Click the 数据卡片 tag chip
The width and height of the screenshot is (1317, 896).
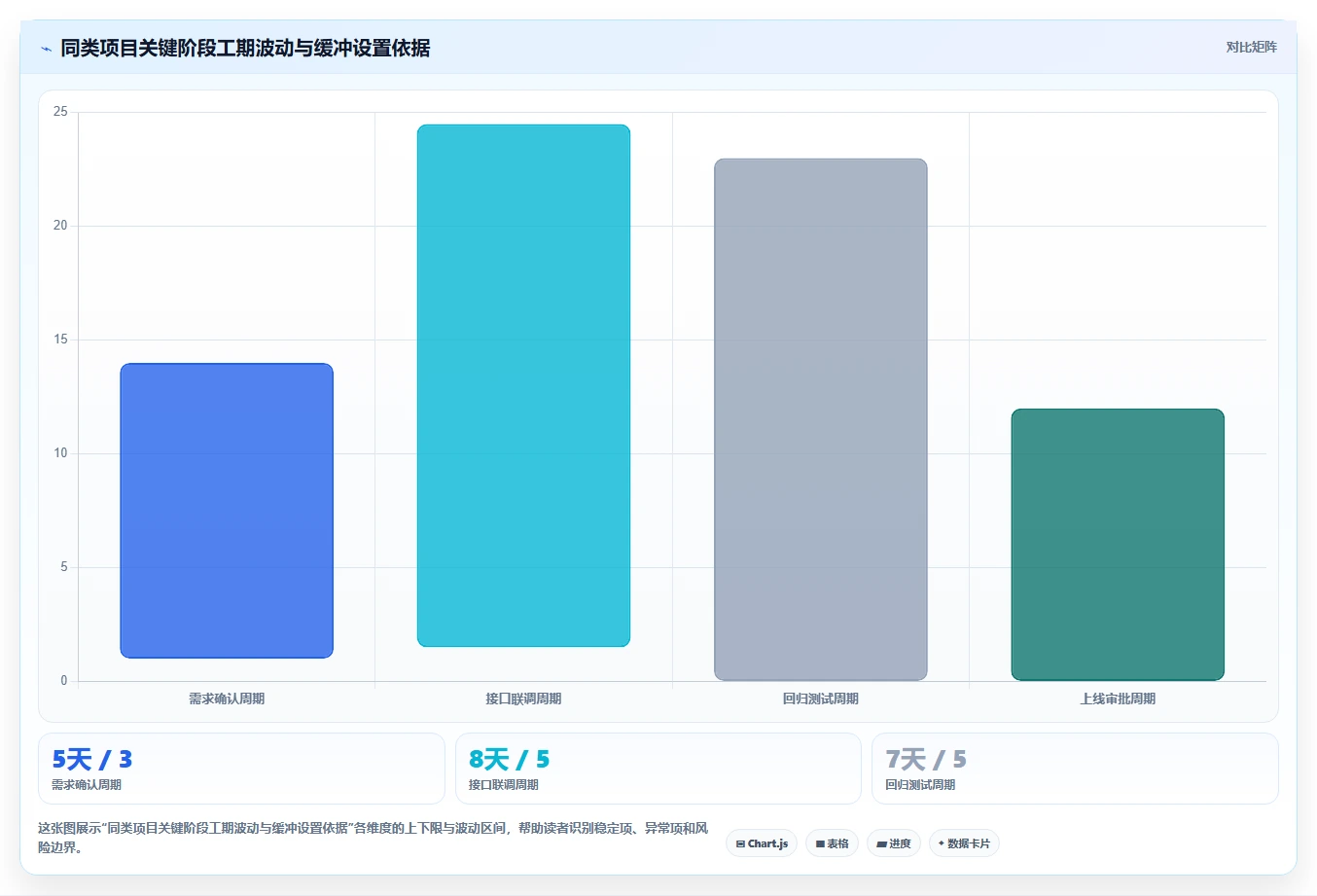(x=964, y=843)
